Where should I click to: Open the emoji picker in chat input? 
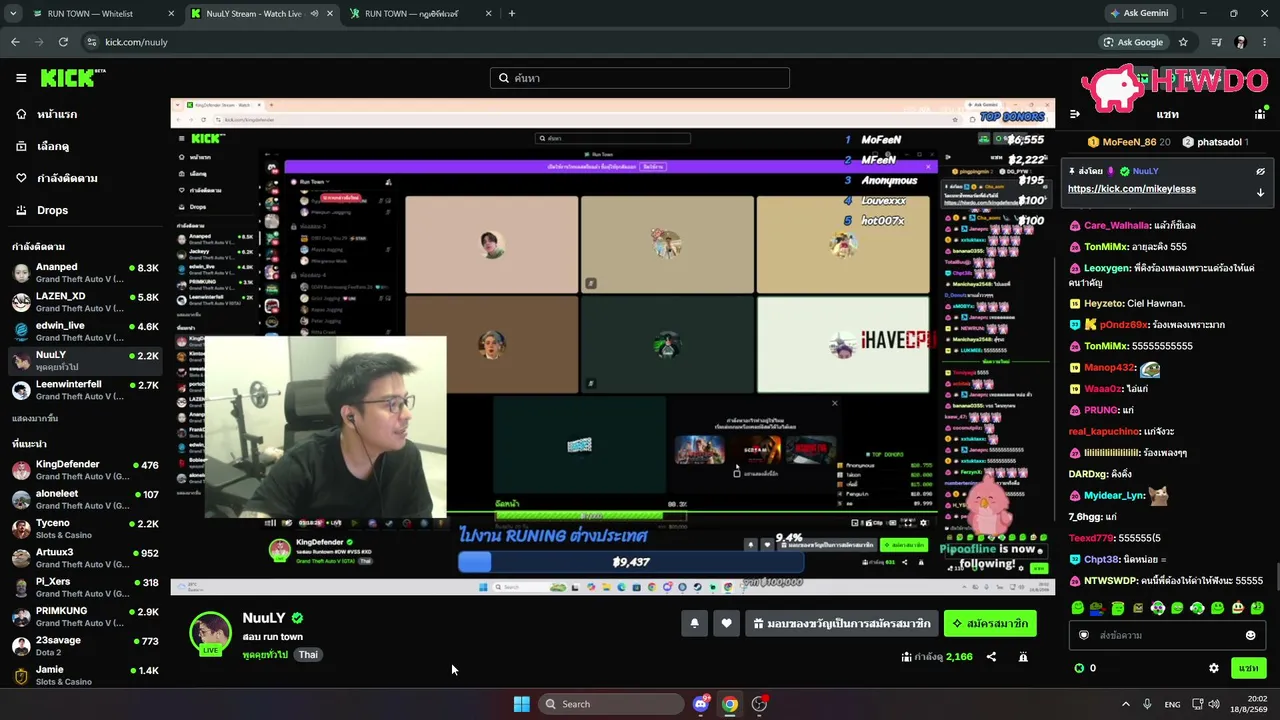(1250, 635)
